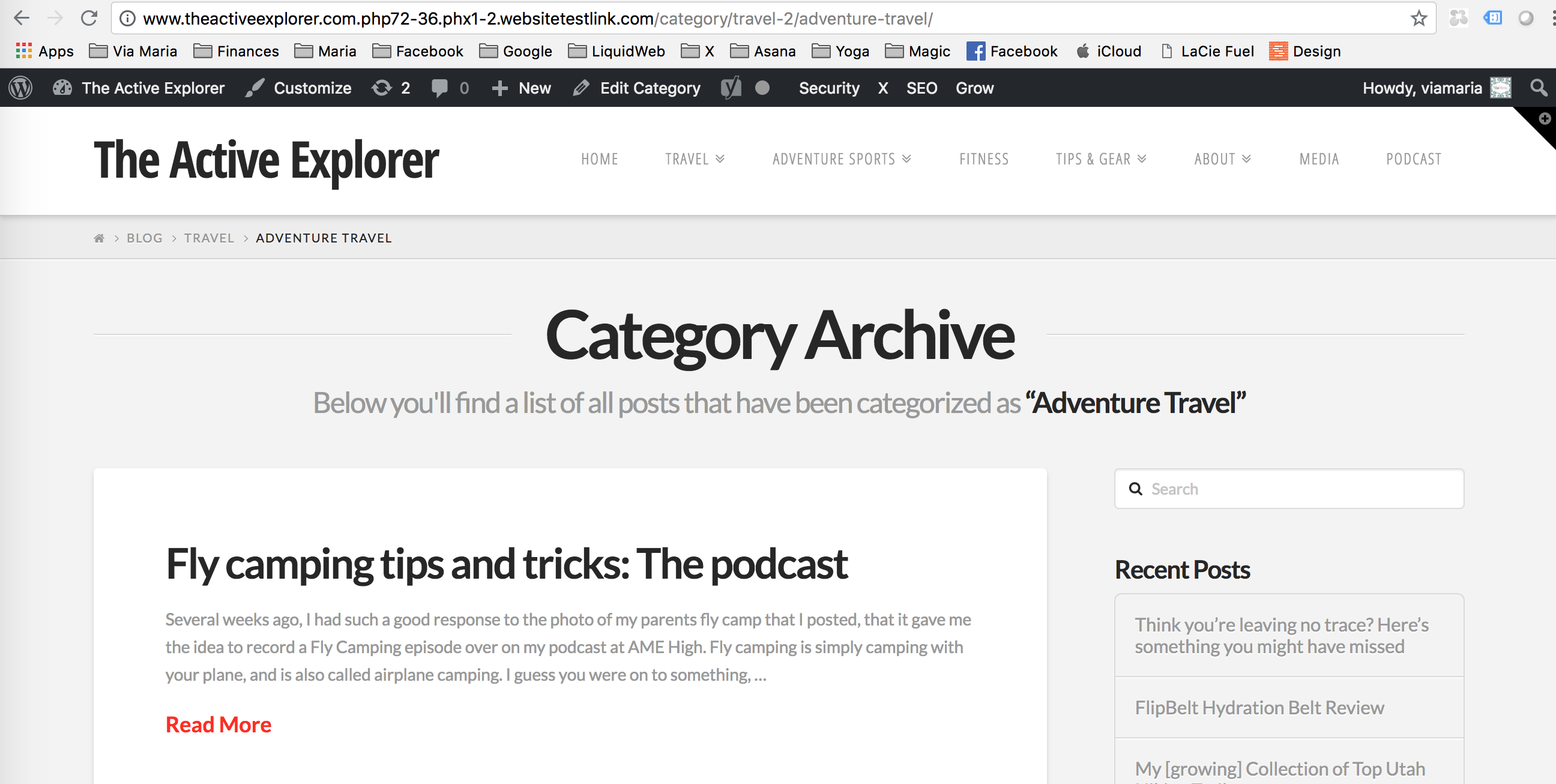1556x784 pixels.
Task: Reload the page with refresh icon
Action: click(89, 19)
